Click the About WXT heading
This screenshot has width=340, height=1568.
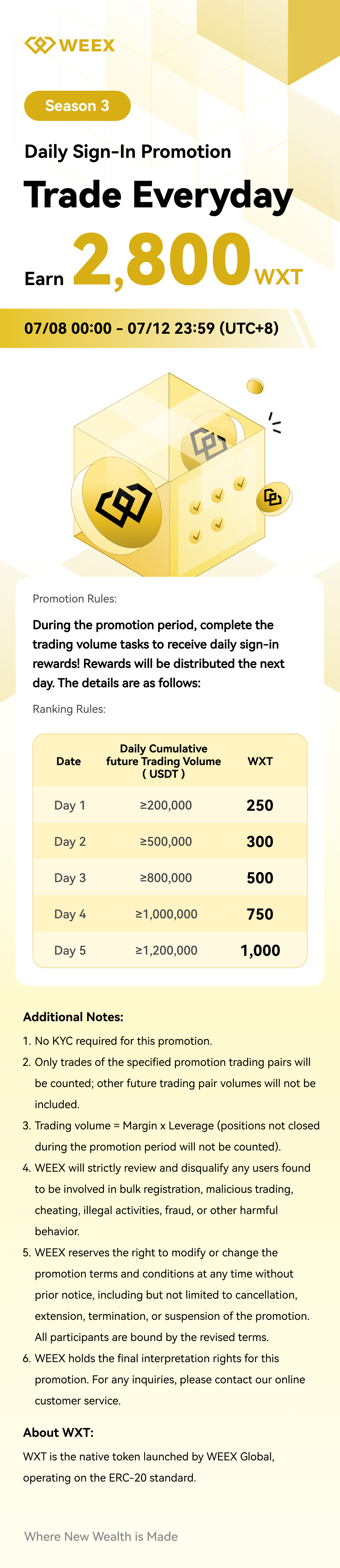click(x=58, y=1432)
